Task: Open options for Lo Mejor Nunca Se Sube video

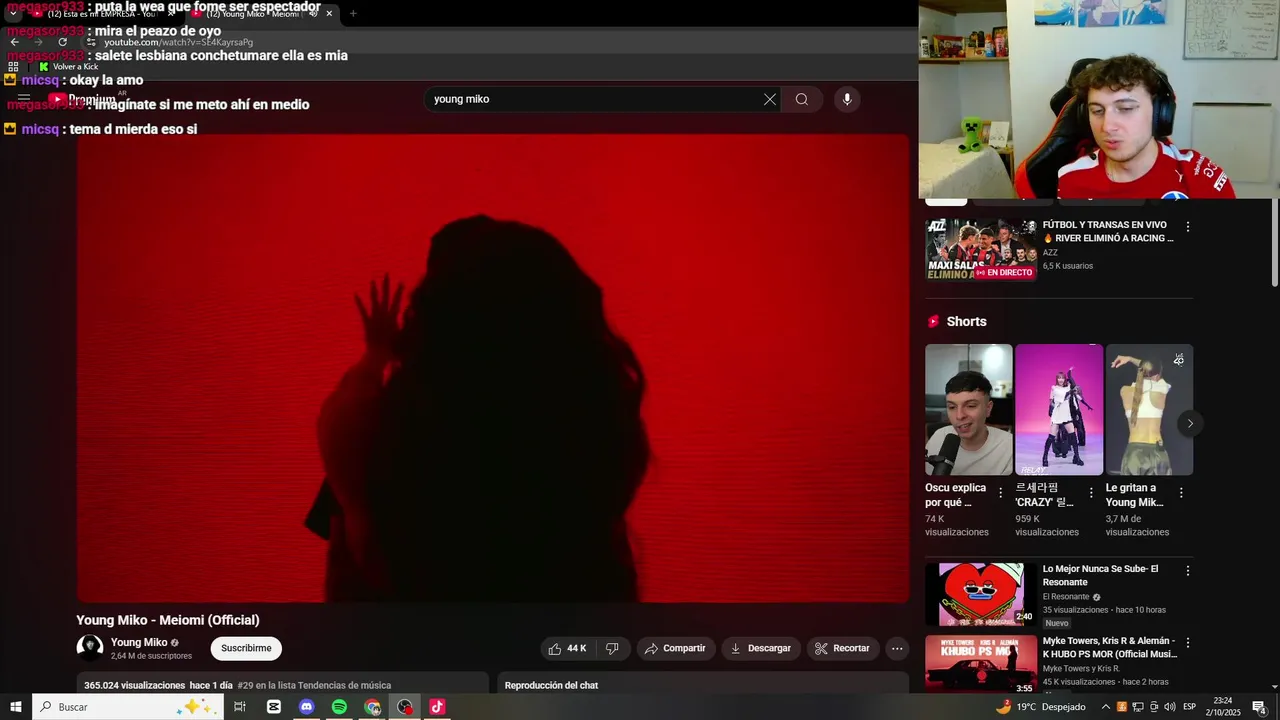Action: tap(1188, 571)
